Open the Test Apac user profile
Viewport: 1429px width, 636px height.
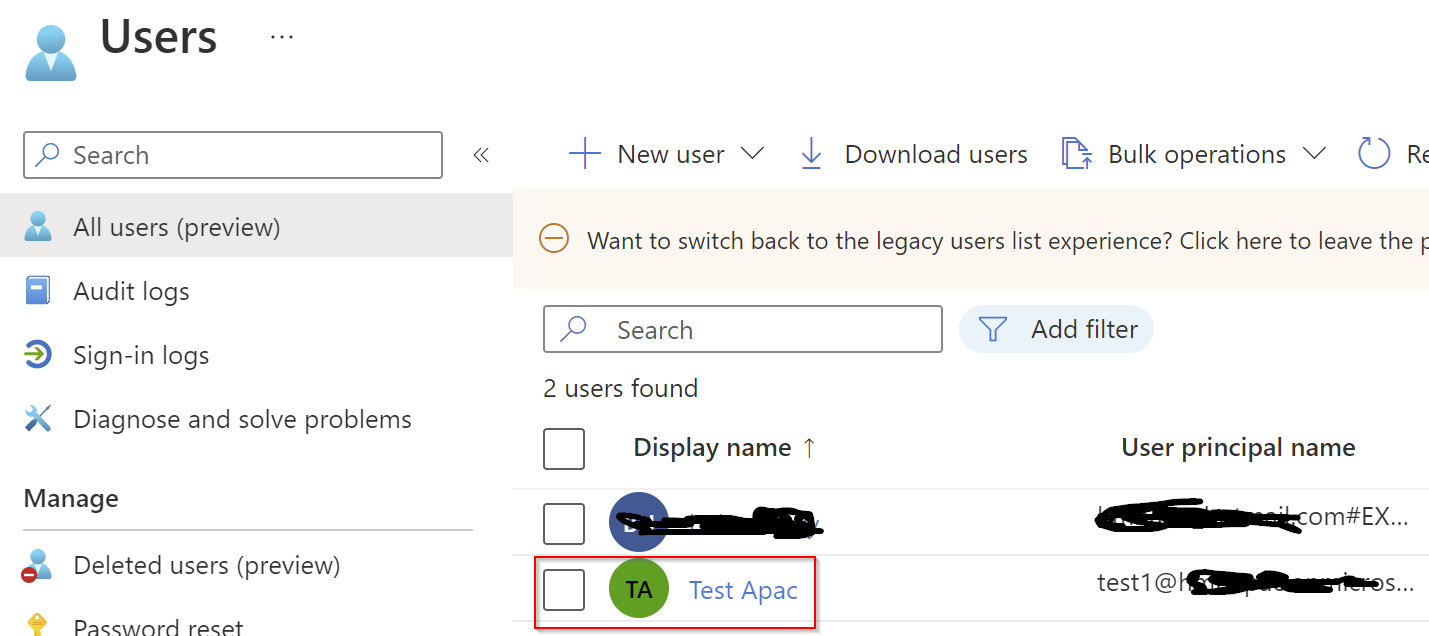[x=743, y=590]
